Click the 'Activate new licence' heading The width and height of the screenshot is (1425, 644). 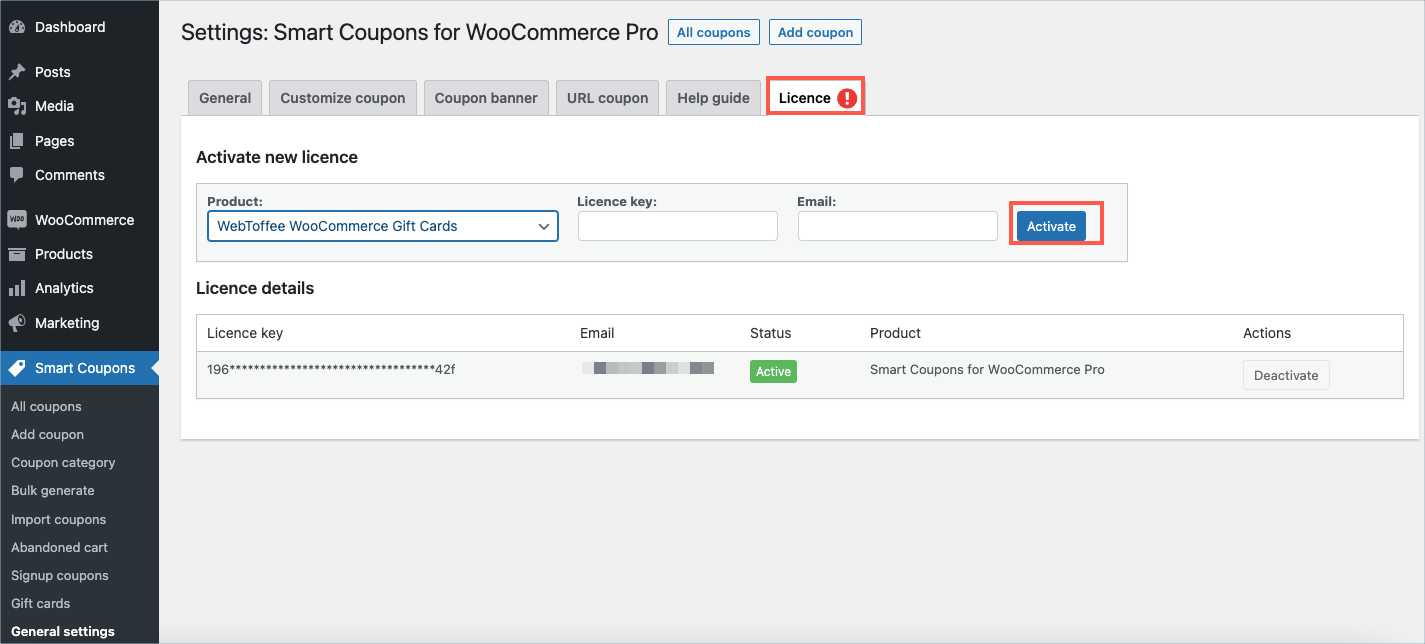pyautogui.click(x=277, y=157)
